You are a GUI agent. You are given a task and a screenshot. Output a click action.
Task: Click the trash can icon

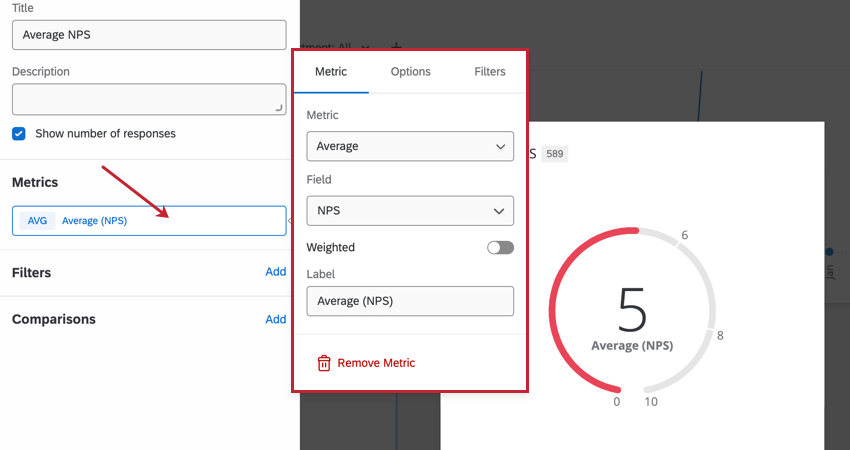pyautogui.click(x=324, y=363)
